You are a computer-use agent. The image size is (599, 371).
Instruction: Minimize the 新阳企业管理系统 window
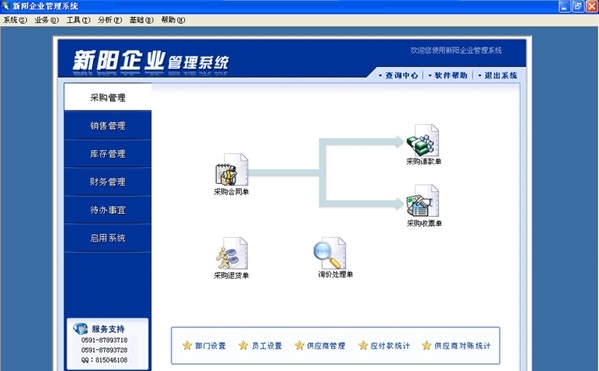pos(564,6)
